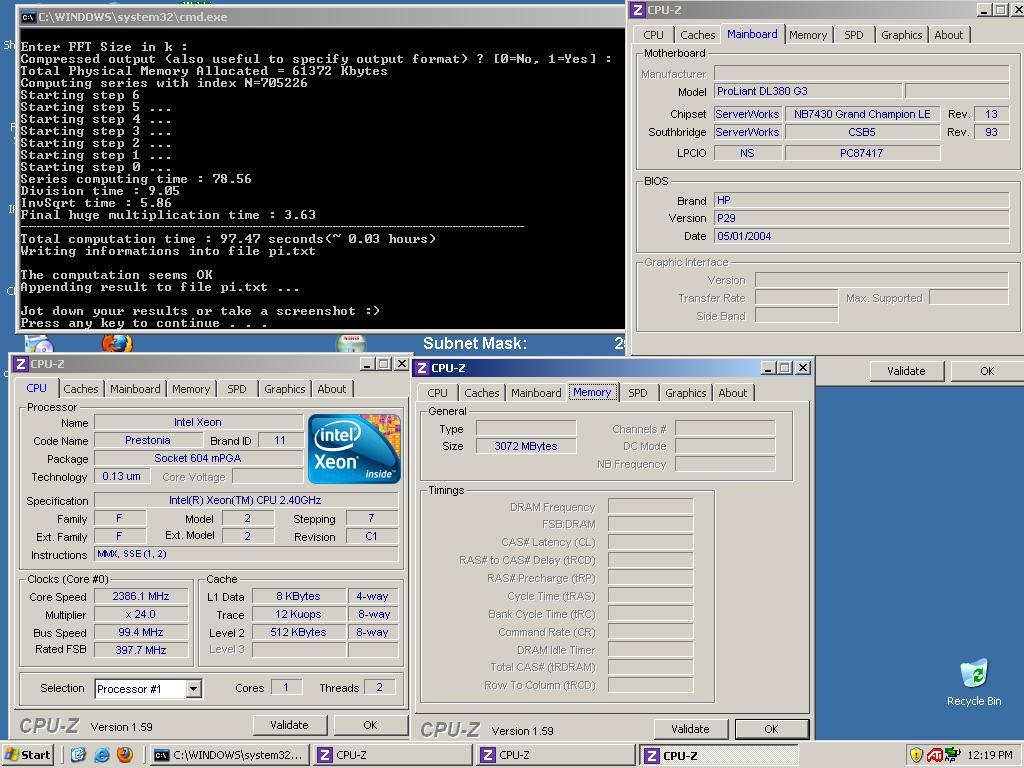Switch to cmd.exe taskbar button
The width and height of the screenshot is (1024, 768).
tap(229, 755)
